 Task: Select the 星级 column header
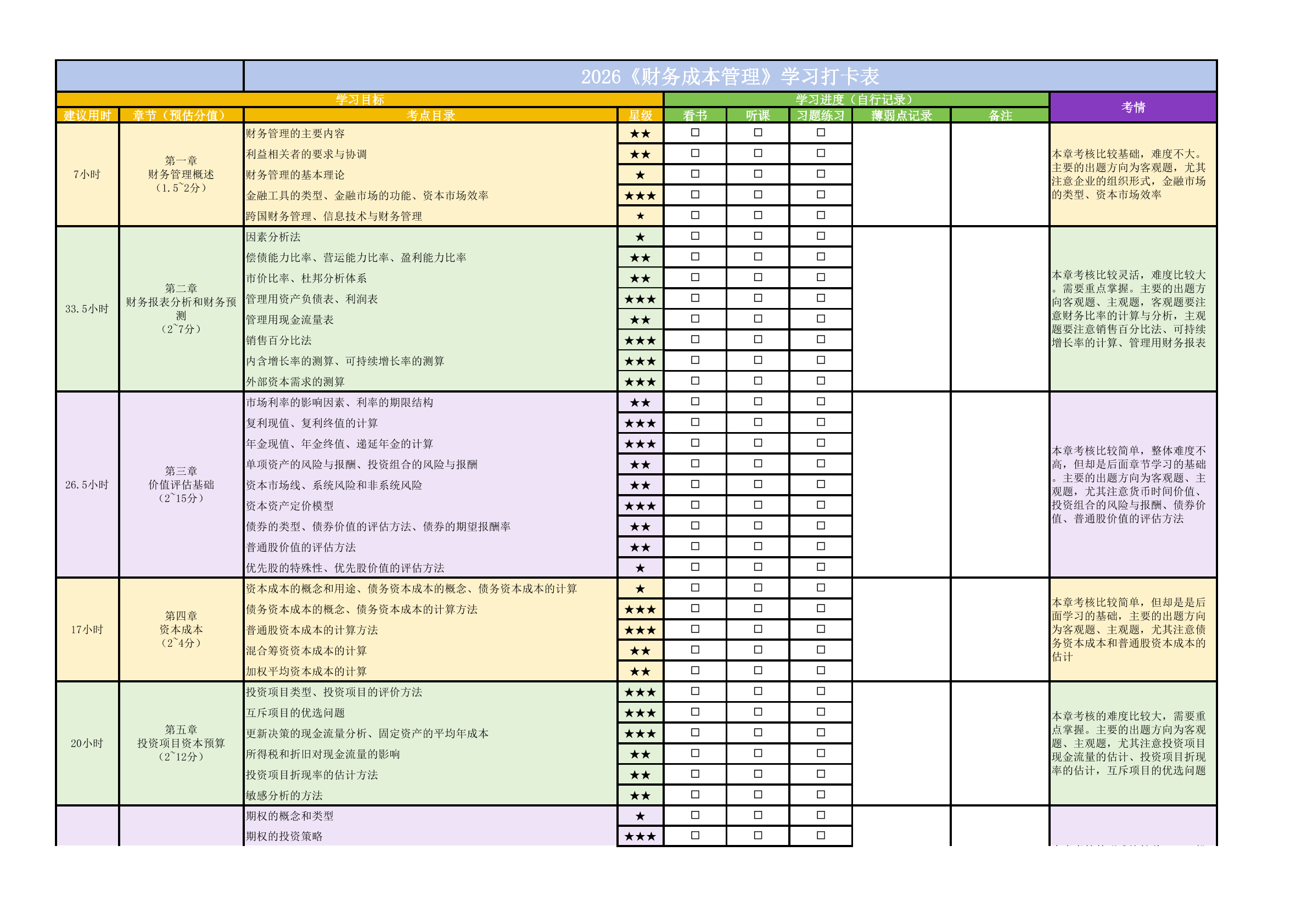[x=640, y=116]
